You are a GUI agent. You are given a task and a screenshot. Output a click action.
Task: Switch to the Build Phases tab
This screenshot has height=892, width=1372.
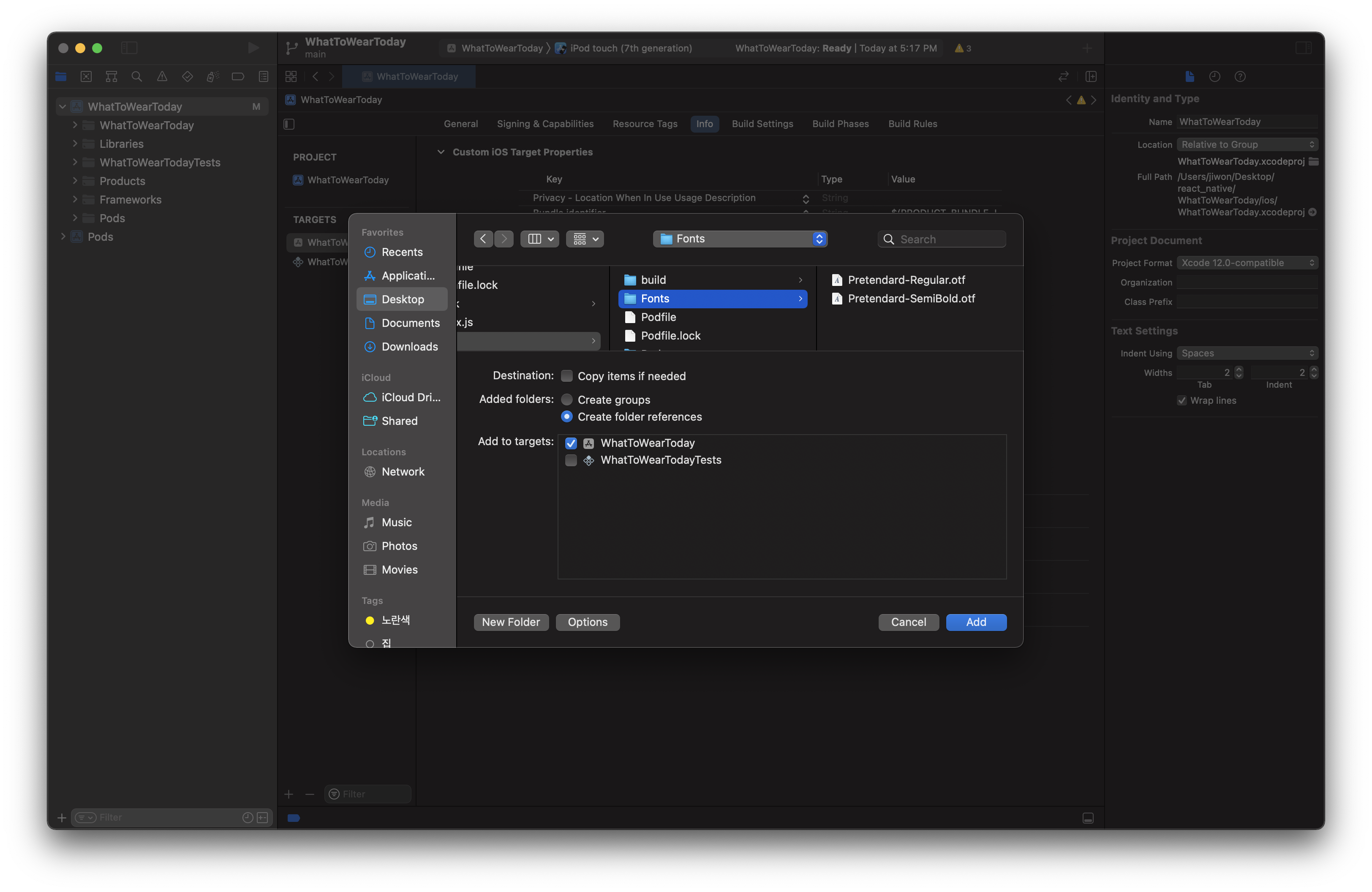pyautogui.click(x=840, y=124)
